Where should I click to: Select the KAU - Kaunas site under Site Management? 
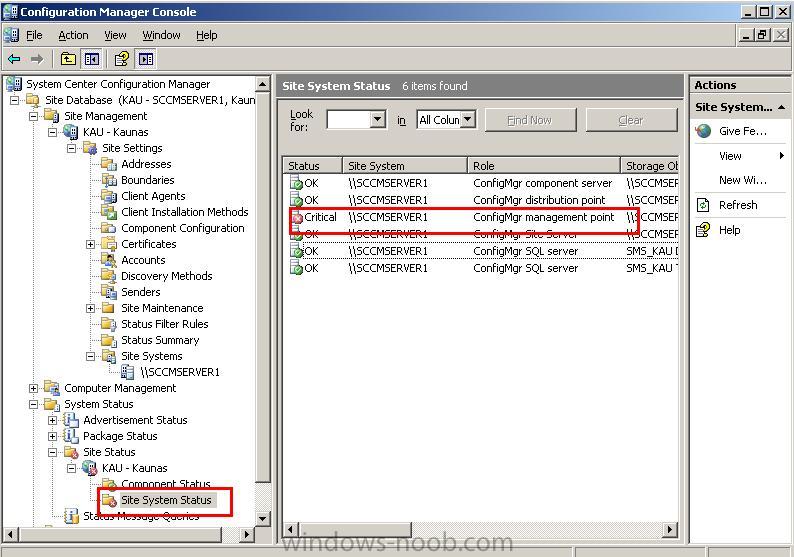click(115, 132)
